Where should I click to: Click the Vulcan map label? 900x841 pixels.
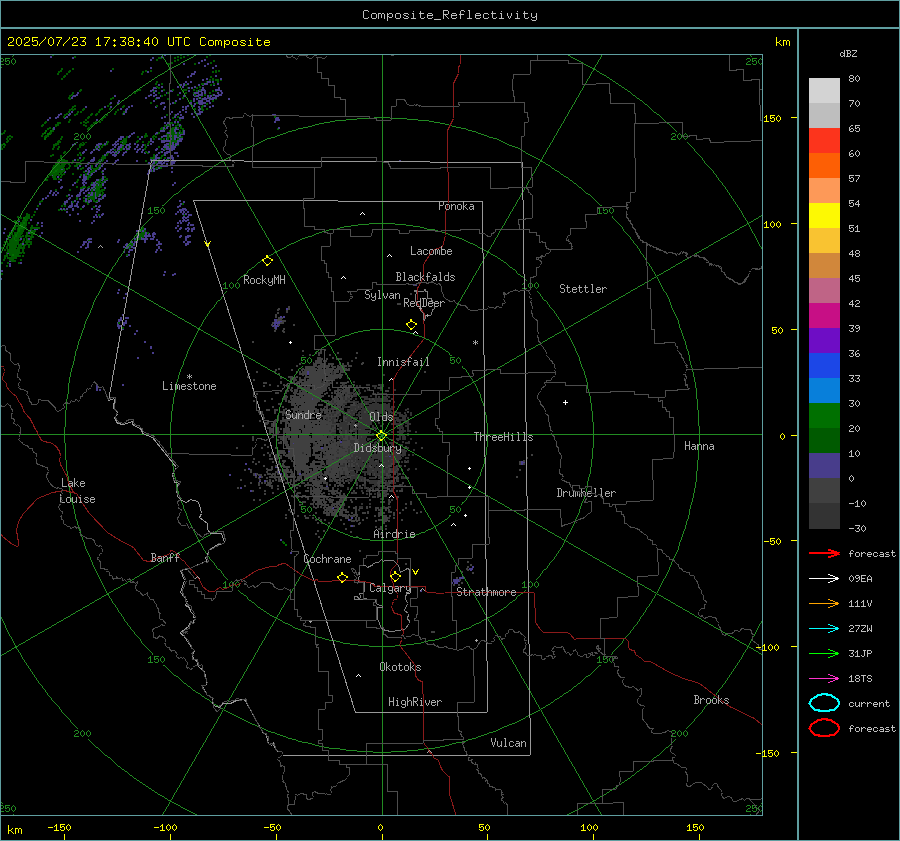(508, 743)
